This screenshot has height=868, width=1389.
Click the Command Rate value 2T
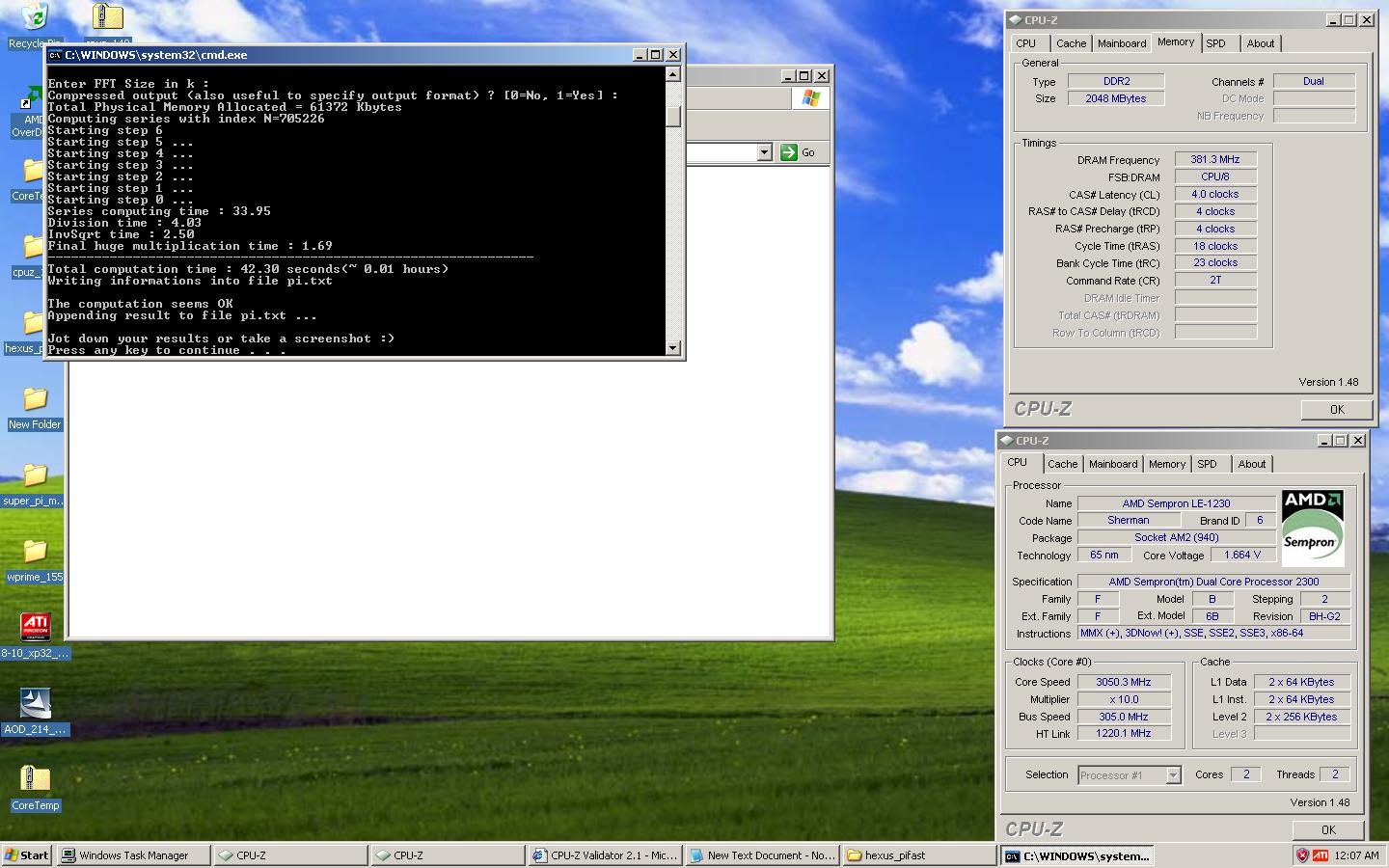[1215, 281]
